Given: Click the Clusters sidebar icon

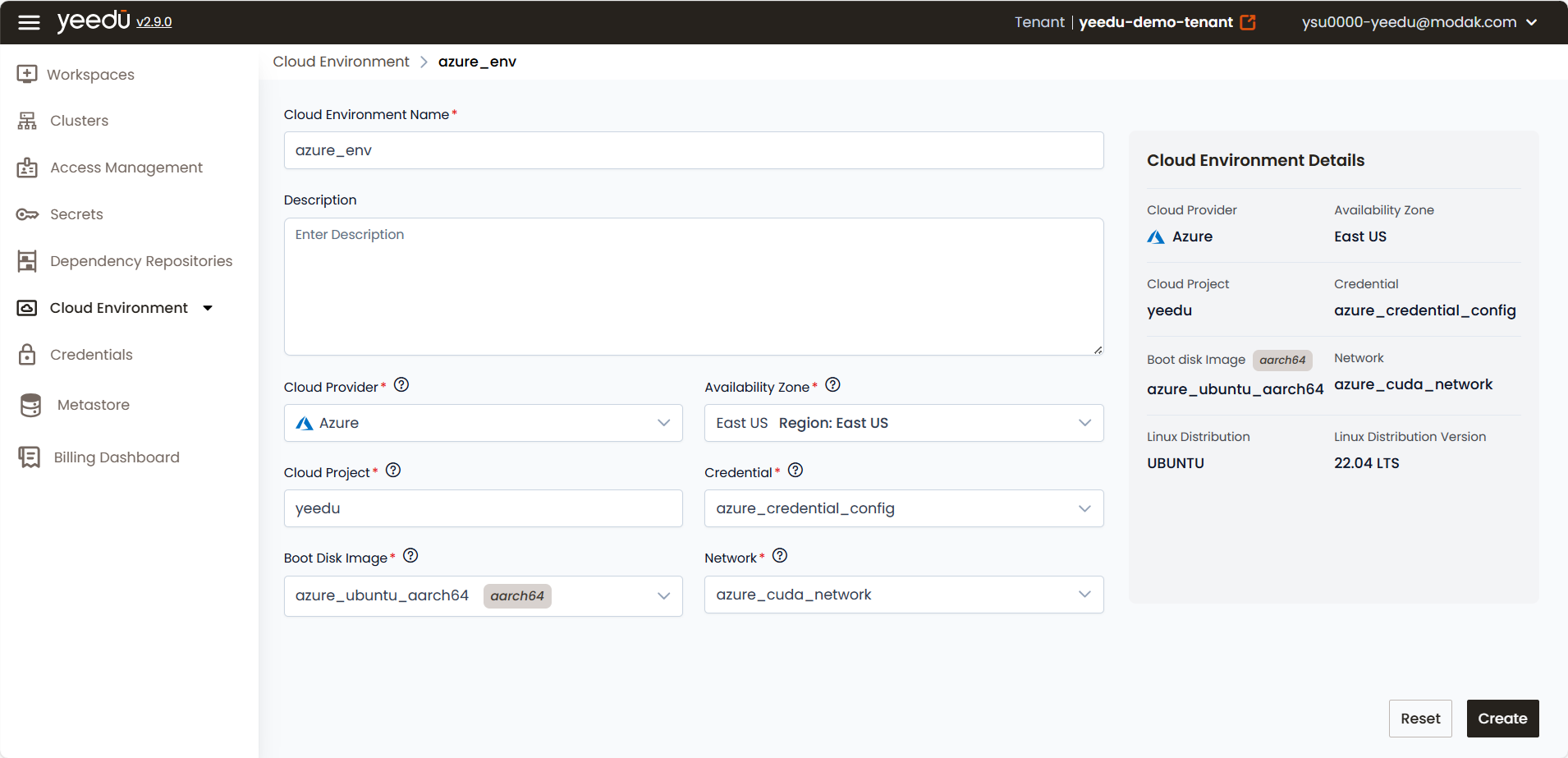Looking at the screenshot, I should (27, 121).
